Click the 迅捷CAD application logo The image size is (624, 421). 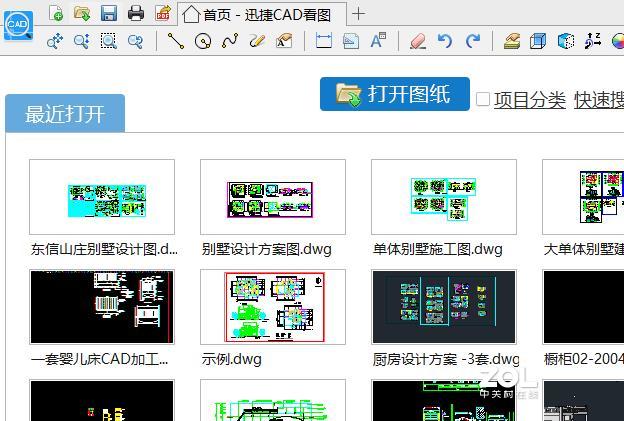pos(18,25)
